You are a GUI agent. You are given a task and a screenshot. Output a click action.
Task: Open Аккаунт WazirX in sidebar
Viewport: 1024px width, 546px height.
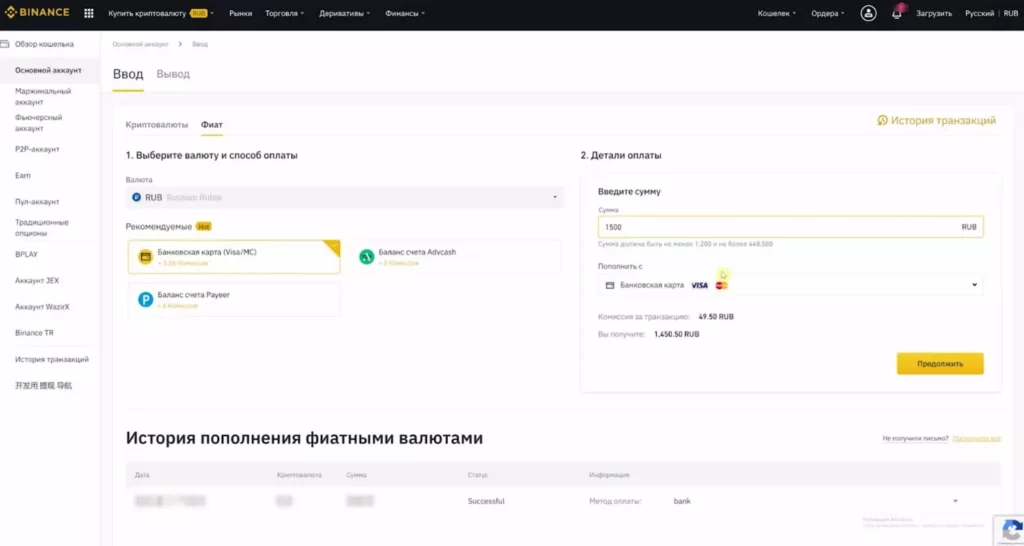(42, 307)
